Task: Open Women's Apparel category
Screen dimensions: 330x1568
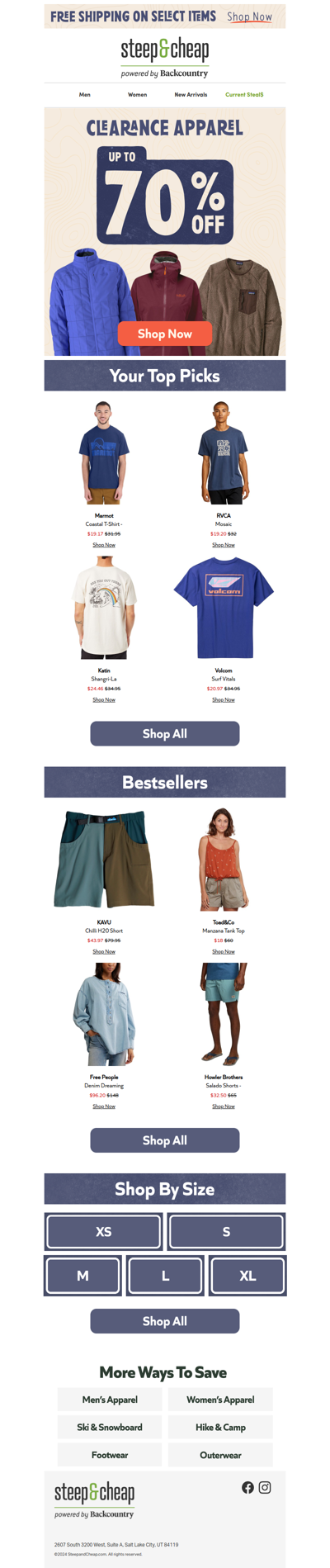Action: (x=220, y=1400)
